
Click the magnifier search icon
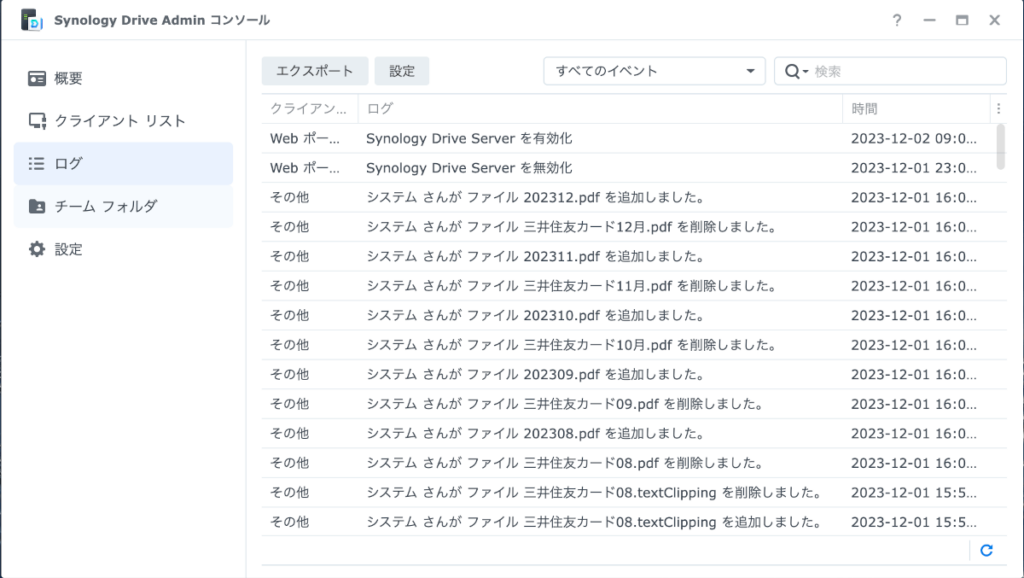pyautogui.click(x=792, y=71)
